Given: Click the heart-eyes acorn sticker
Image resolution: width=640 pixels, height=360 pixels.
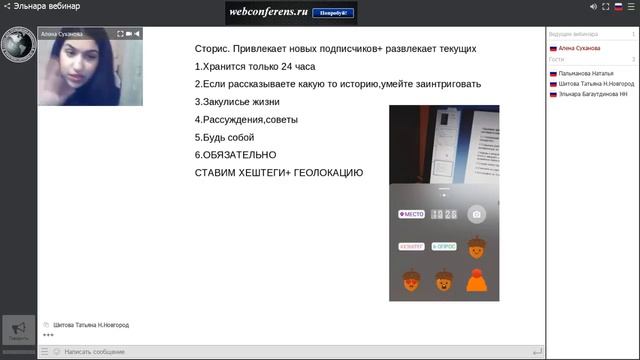Looking at the screenshot, I should click(411, 280).
